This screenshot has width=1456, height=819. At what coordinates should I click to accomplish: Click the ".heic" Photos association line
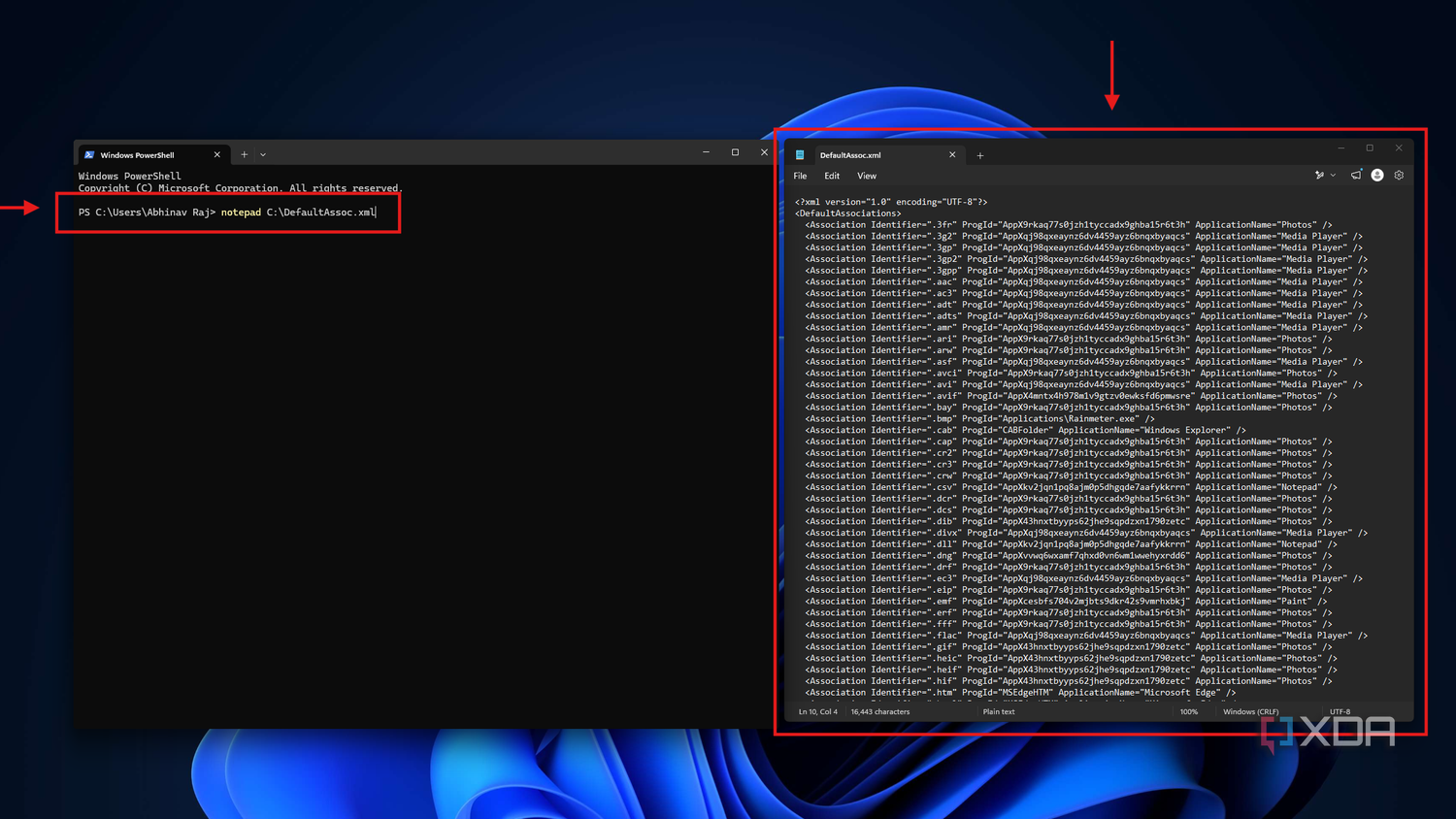[x=1071, y=659]
